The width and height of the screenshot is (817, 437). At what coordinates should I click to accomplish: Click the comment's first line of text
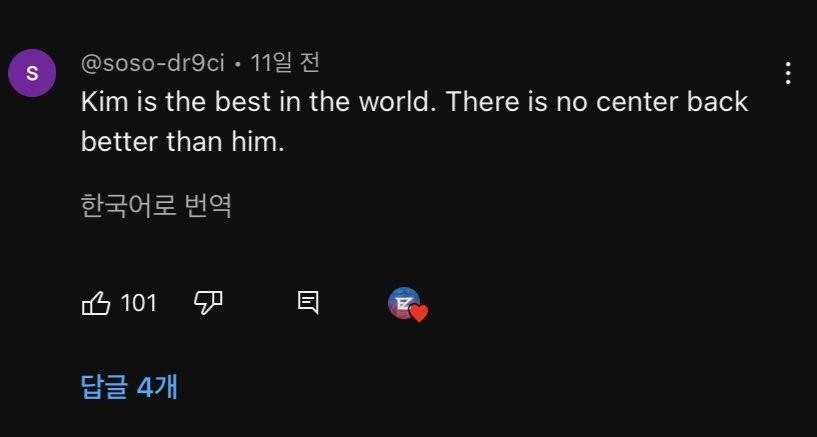[414, 102]
